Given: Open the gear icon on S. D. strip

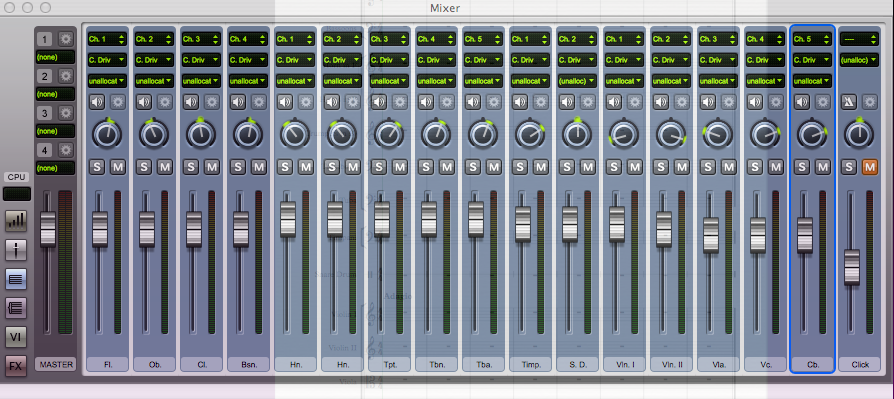Looking at the screenshot, I should coord(587,102).
